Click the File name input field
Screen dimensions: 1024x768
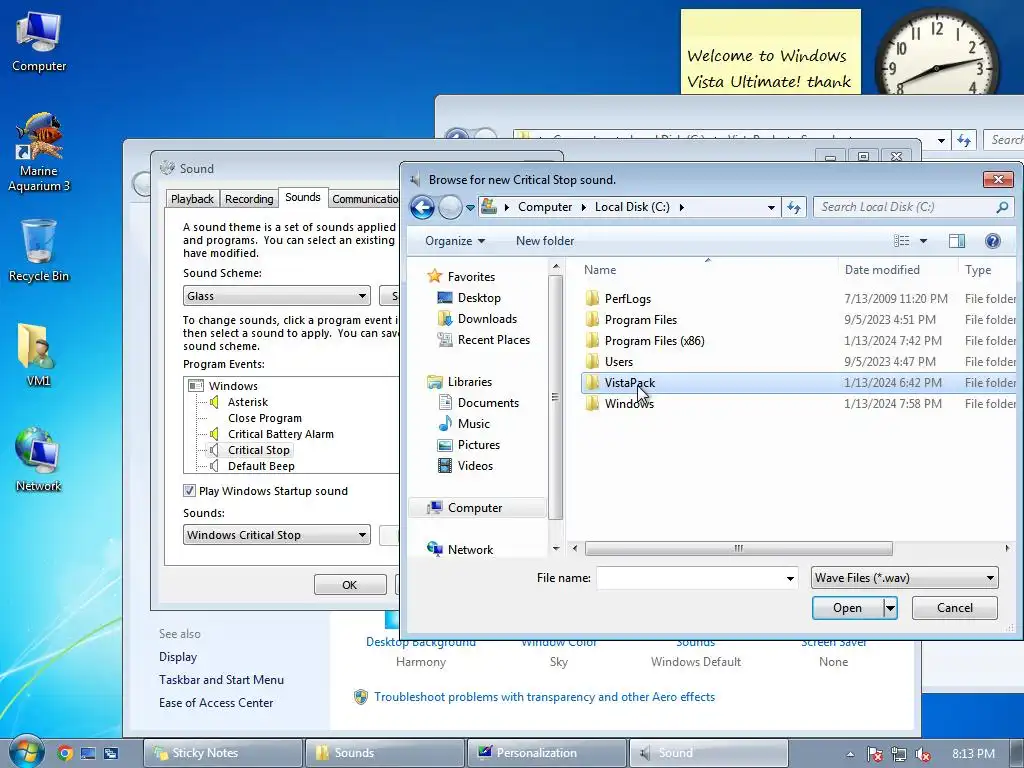coord(690,578)
